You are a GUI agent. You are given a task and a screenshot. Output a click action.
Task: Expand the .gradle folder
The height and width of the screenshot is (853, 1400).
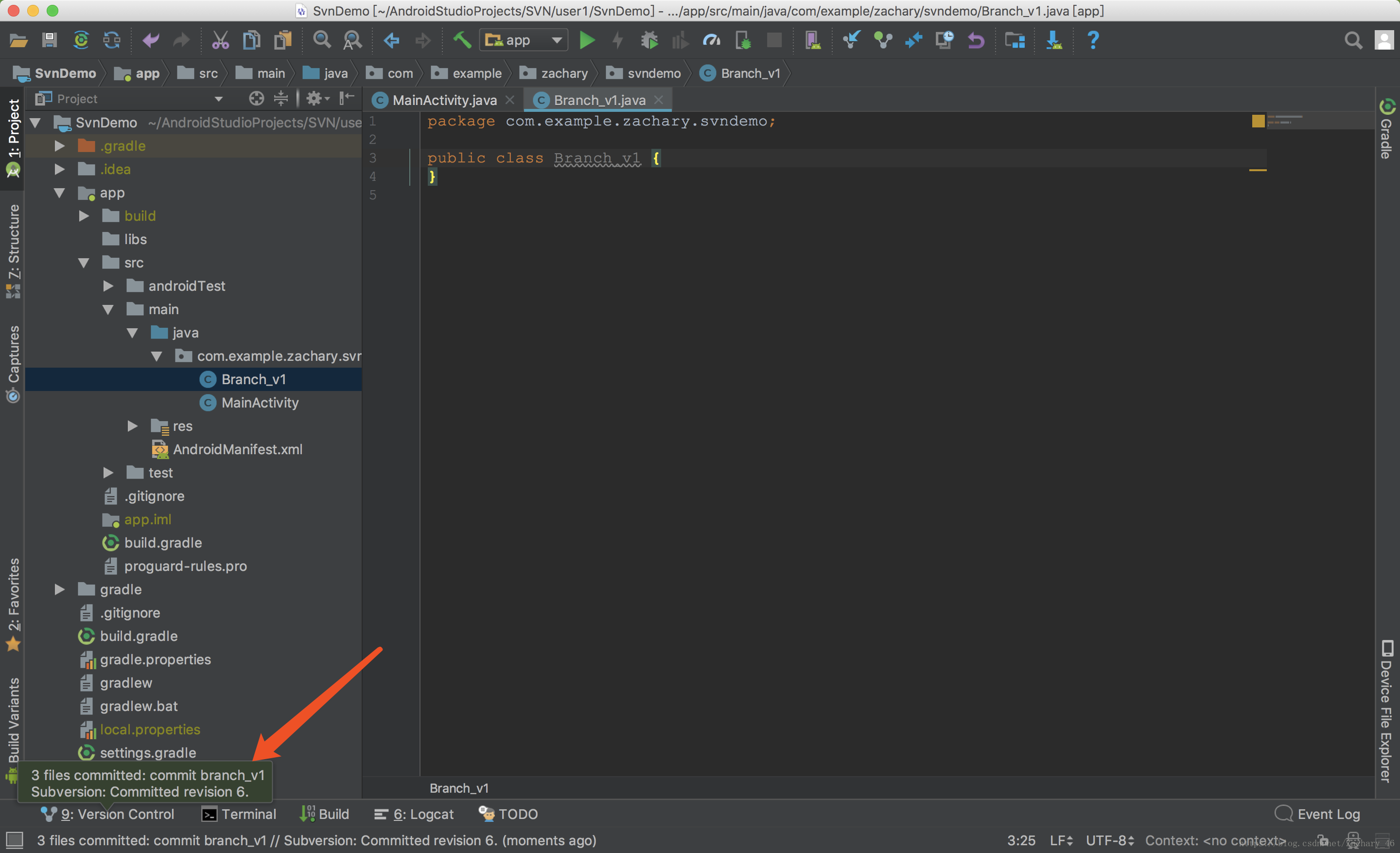59,146
